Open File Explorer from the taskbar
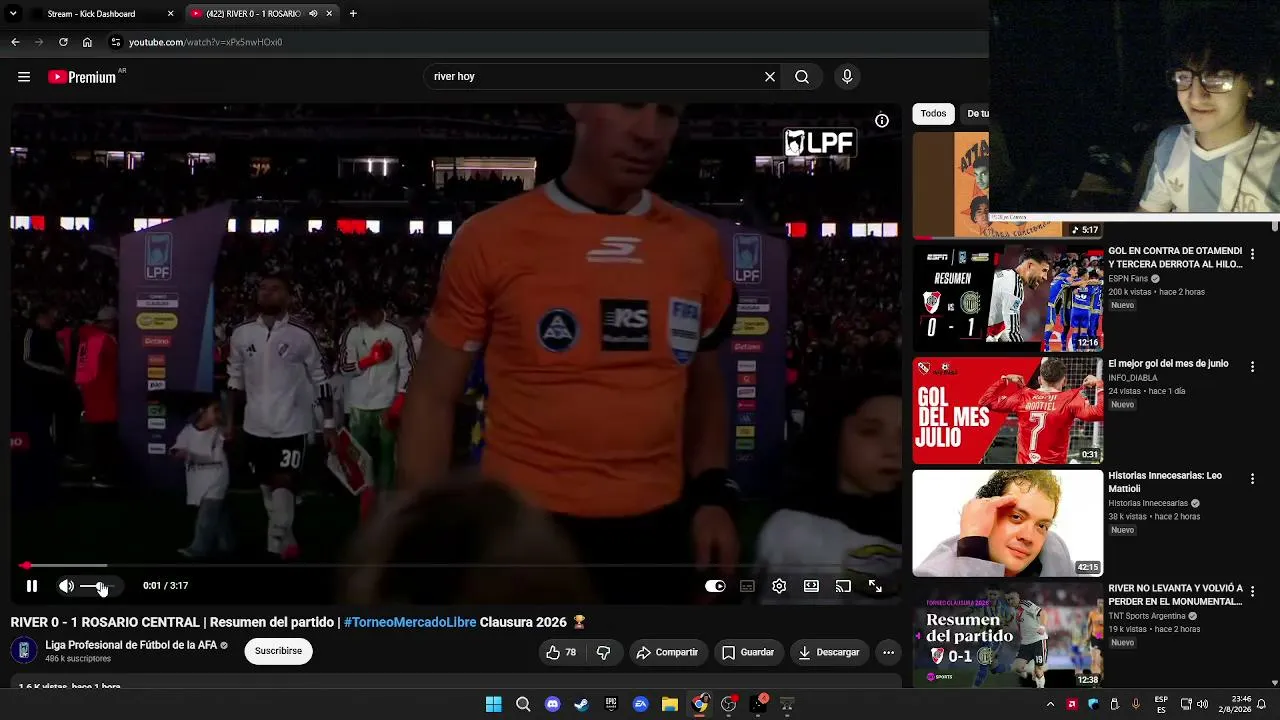Viewport: 1280px width, 720px height. 670,704
